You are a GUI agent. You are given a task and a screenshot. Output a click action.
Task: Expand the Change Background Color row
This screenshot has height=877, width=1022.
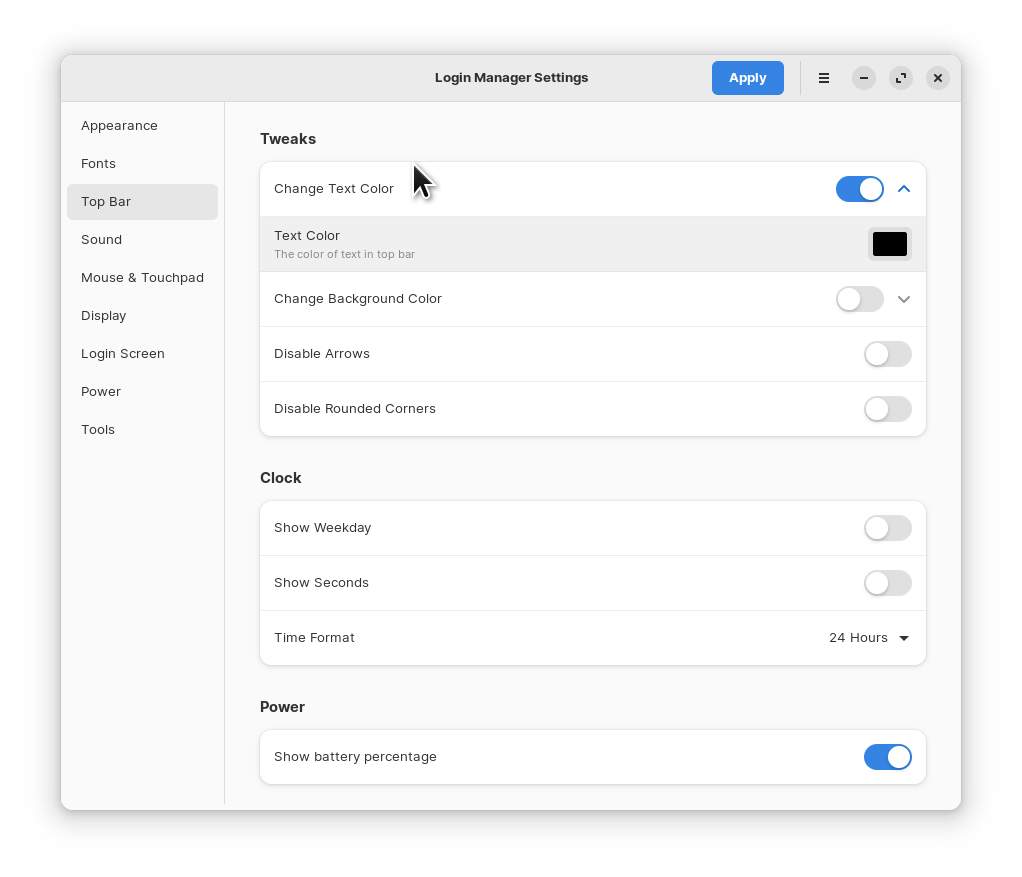click(x=903, y=299)
